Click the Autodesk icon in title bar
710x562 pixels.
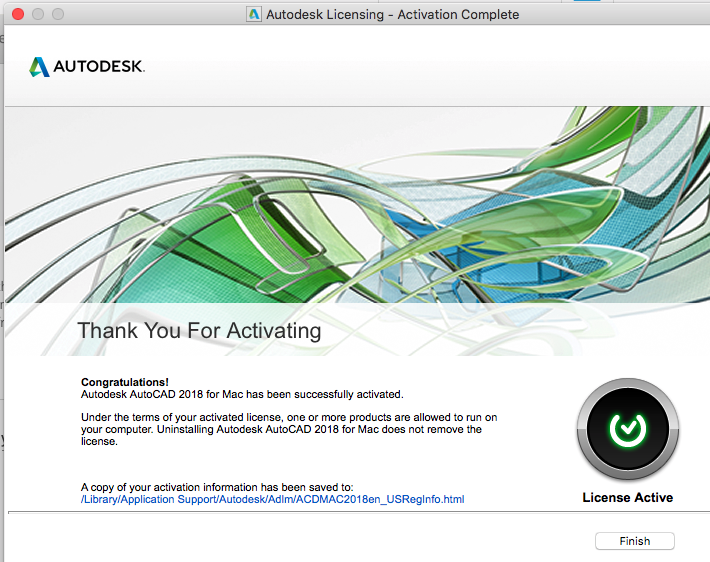254,14
